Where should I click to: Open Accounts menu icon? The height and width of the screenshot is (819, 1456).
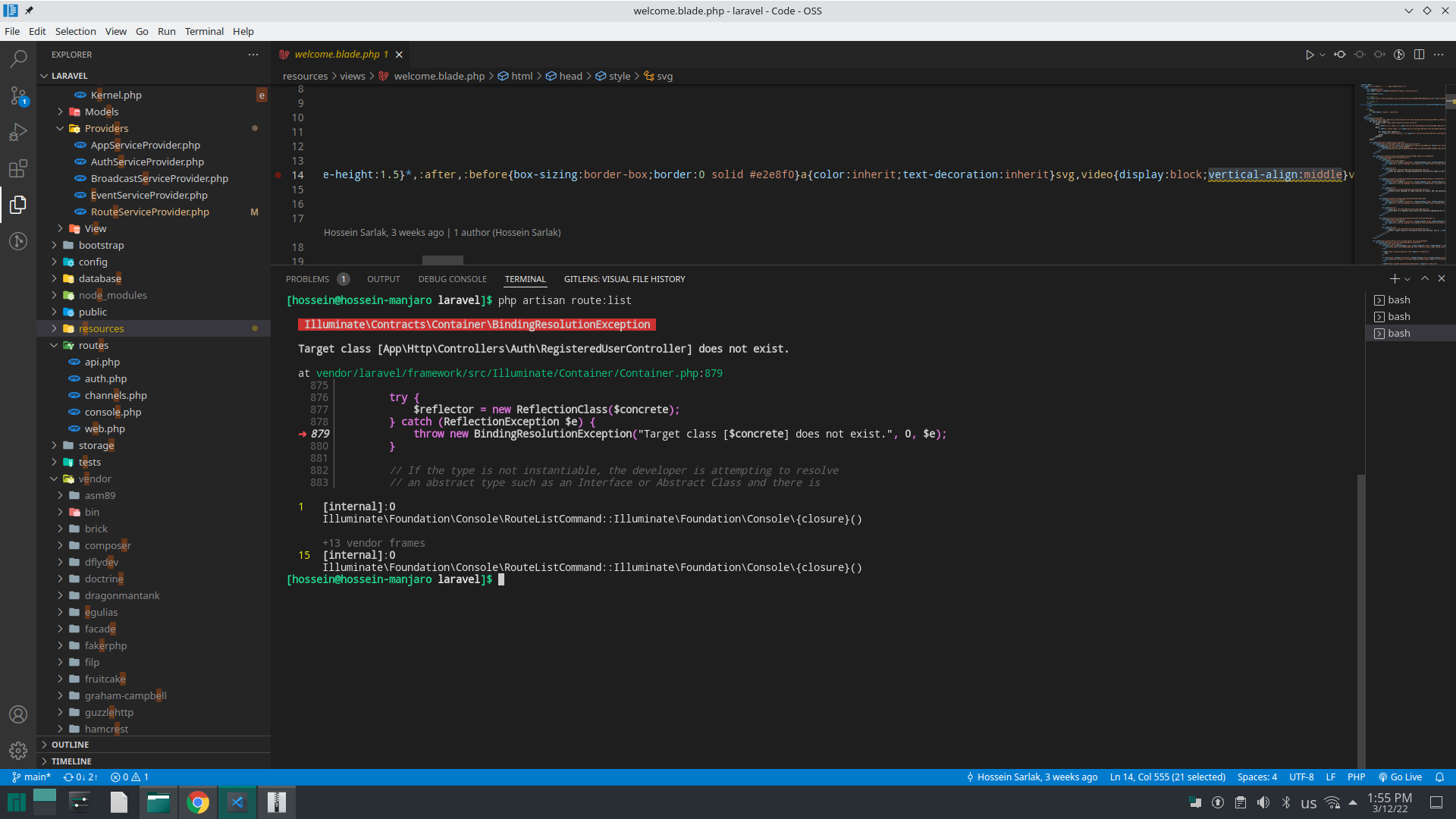(x=18, y=714)
